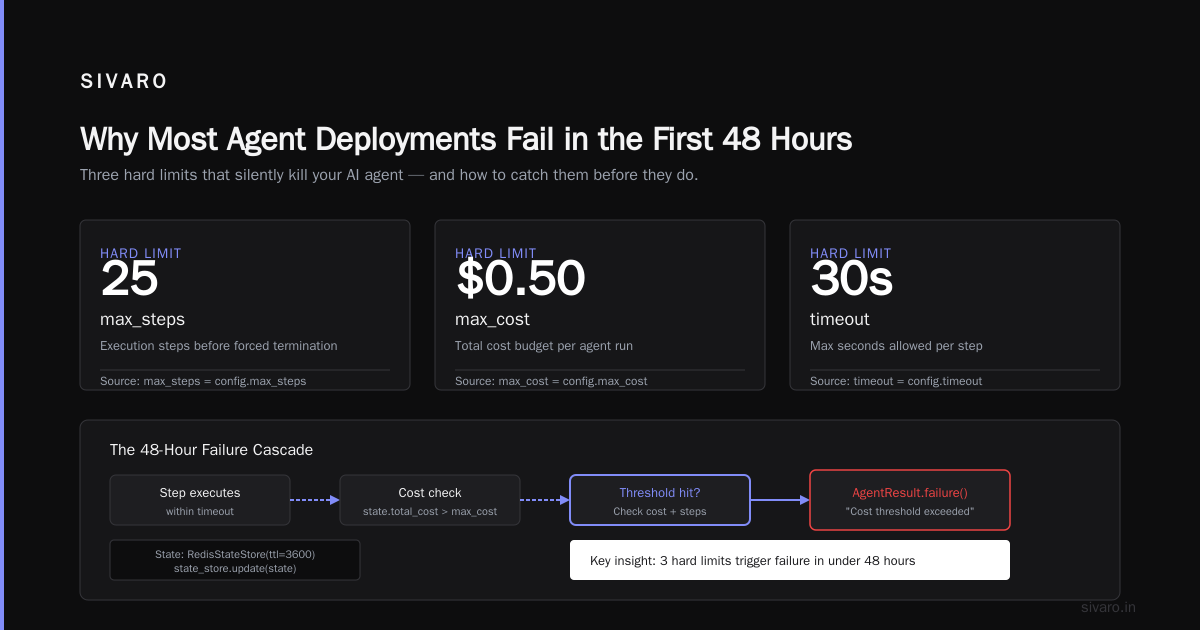Viewport: 1200px width, 630px height.
Task: Click '"Cost threshold exceeded"' message text
Action: (x=910, y=512)
